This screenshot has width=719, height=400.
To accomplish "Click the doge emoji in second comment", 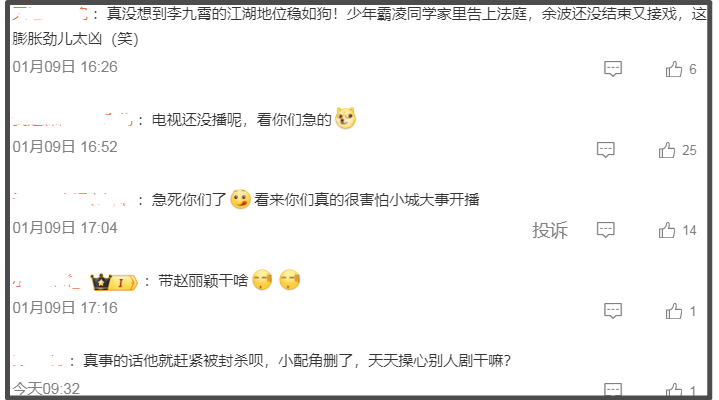I will (x=345, y=118).
